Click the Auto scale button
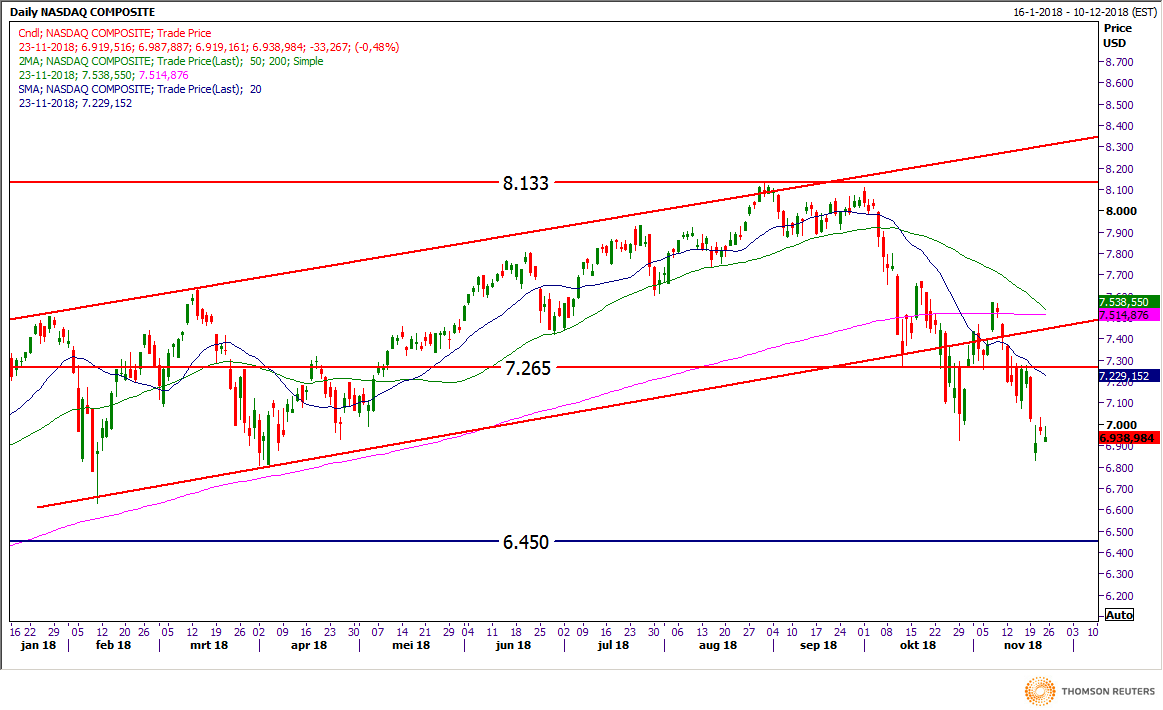 (1119, 614)
